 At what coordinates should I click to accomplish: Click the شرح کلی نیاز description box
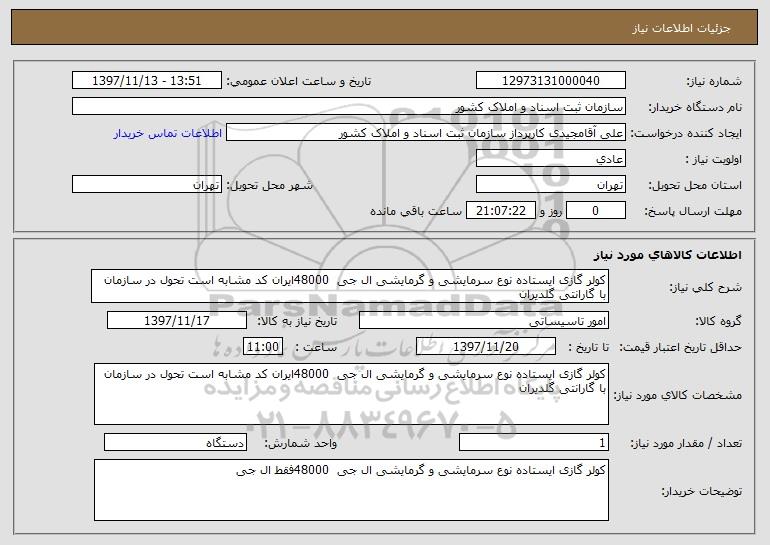tap(350, 286)
